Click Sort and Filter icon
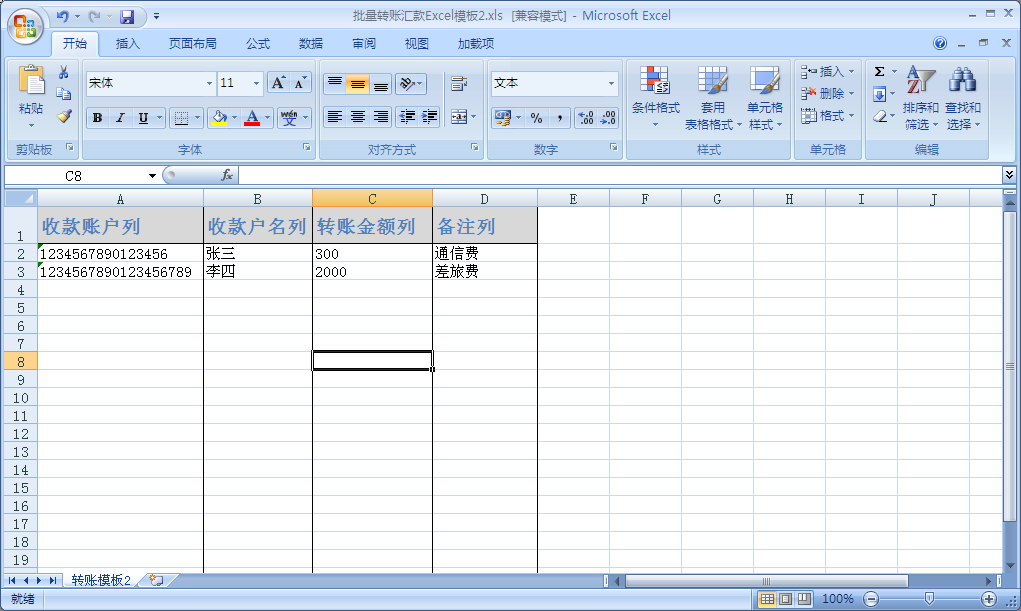The width and height of the screenshot is (1021, 611). tap(920, 82)
